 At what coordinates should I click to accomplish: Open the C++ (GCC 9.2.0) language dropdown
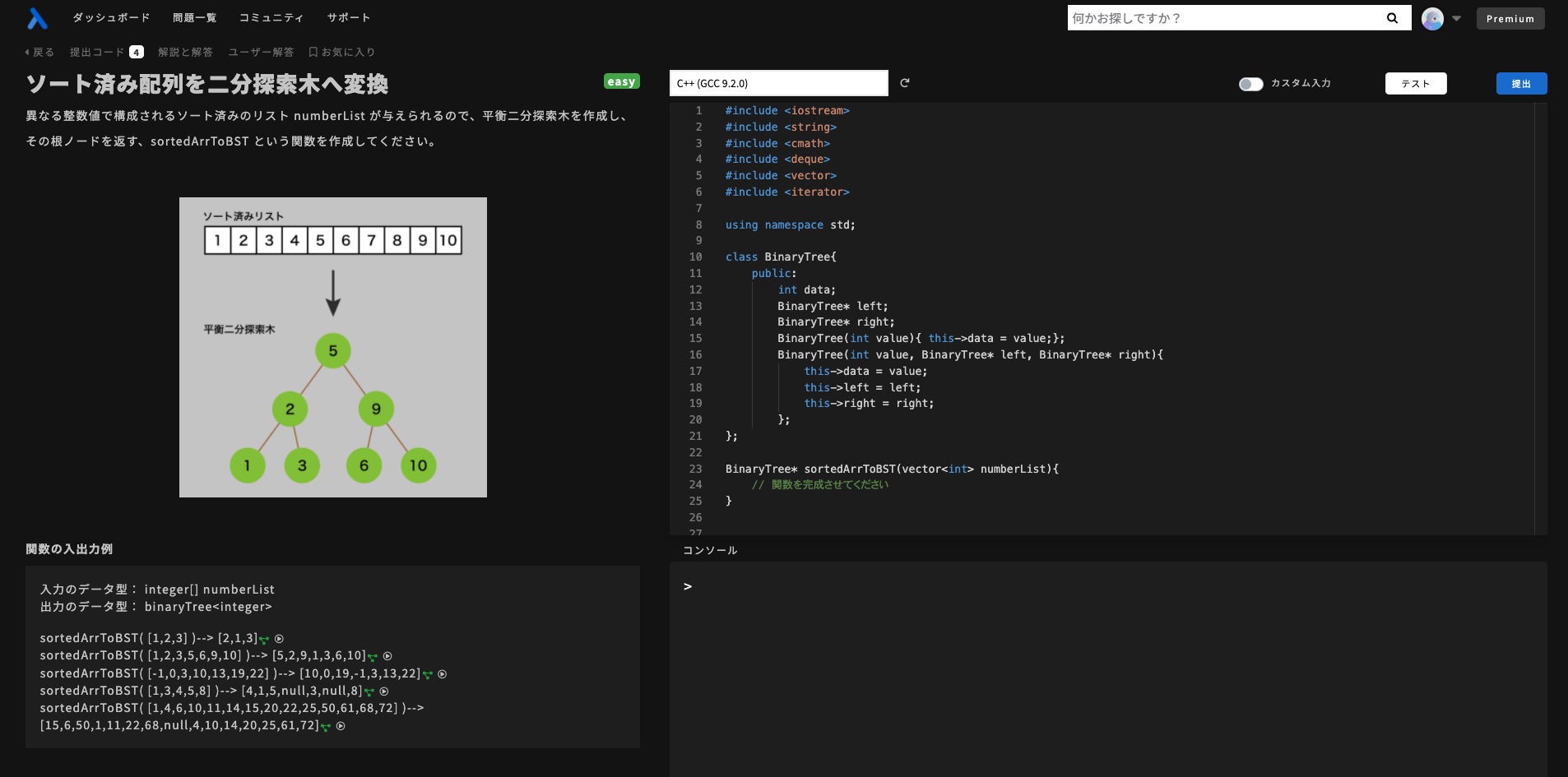[x=779, y=83]
